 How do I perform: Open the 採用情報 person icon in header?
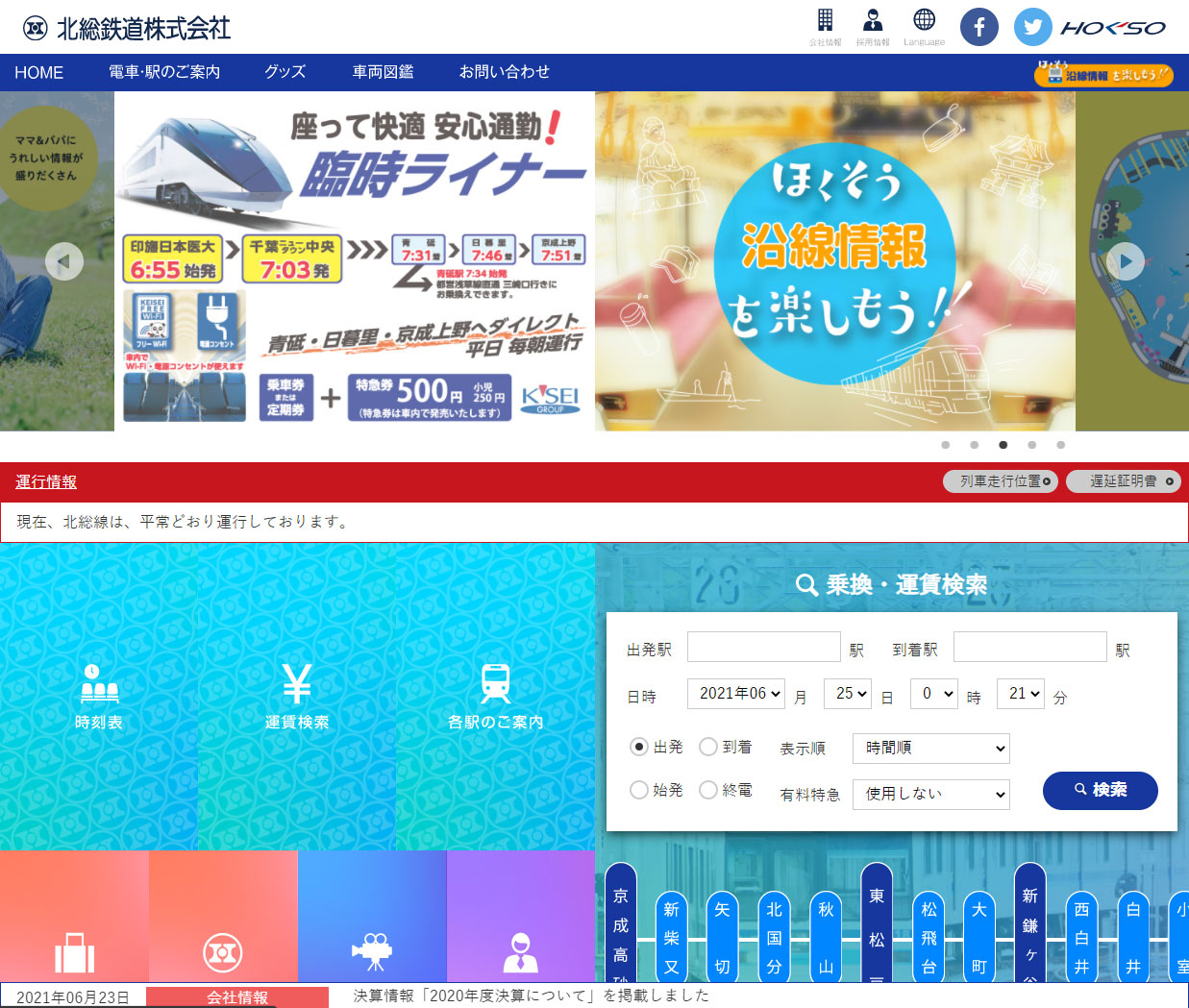pos(873,27)
